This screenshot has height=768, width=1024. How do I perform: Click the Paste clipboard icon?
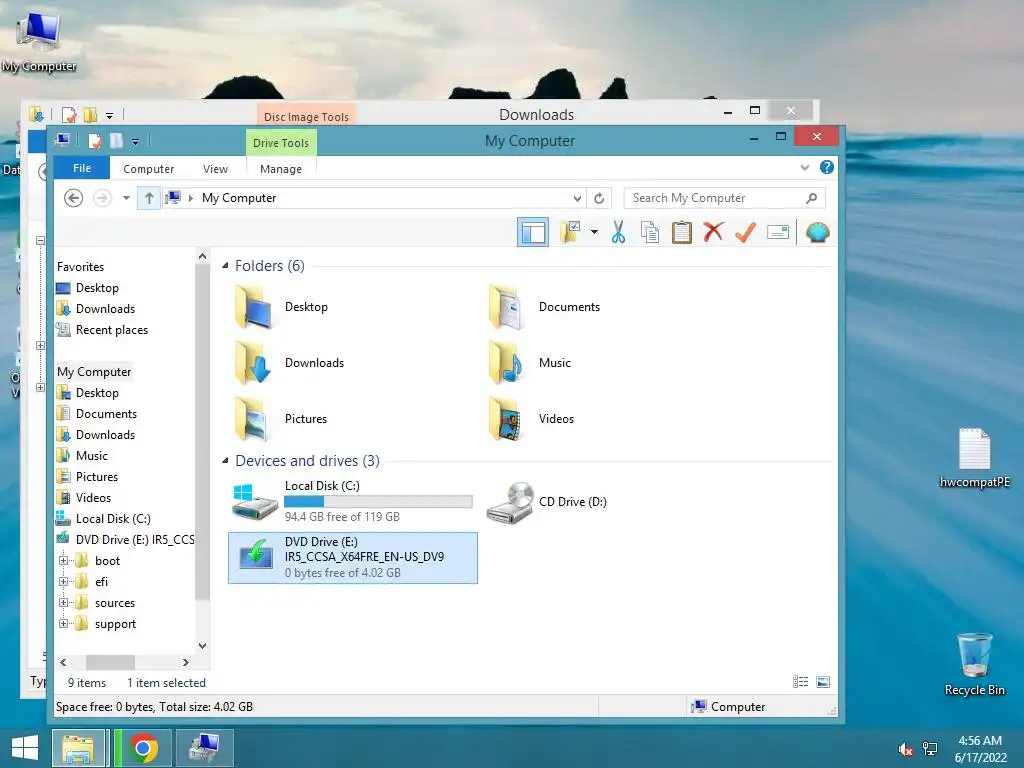pos(682,232)
